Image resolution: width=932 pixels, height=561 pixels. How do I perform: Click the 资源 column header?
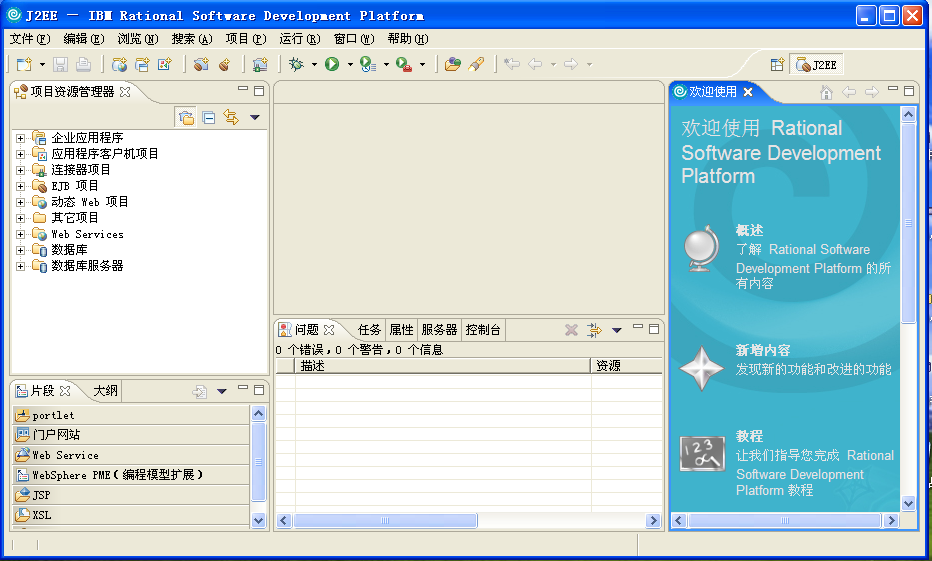[x=627, y=366]
